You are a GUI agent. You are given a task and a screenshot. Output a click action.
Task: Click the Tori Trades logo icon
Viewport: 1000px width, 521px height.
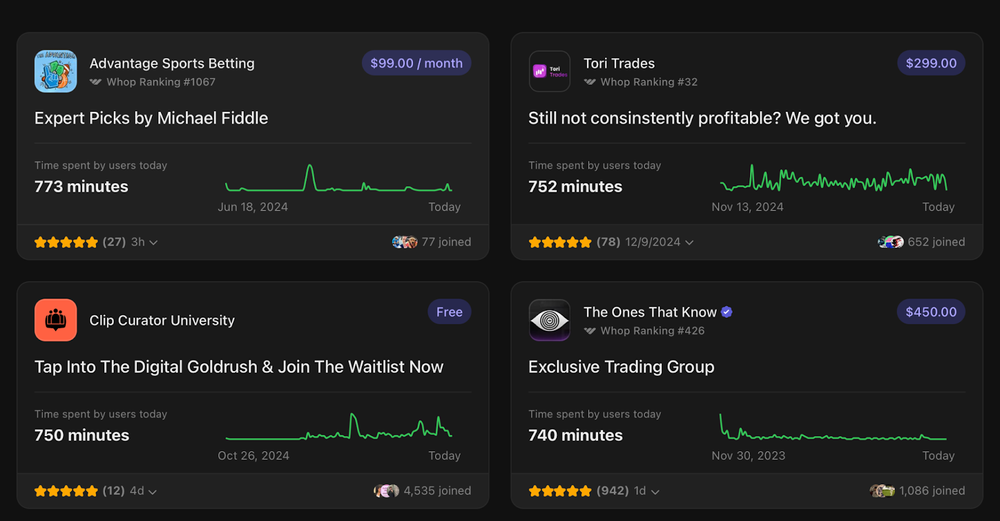(549, 72)
